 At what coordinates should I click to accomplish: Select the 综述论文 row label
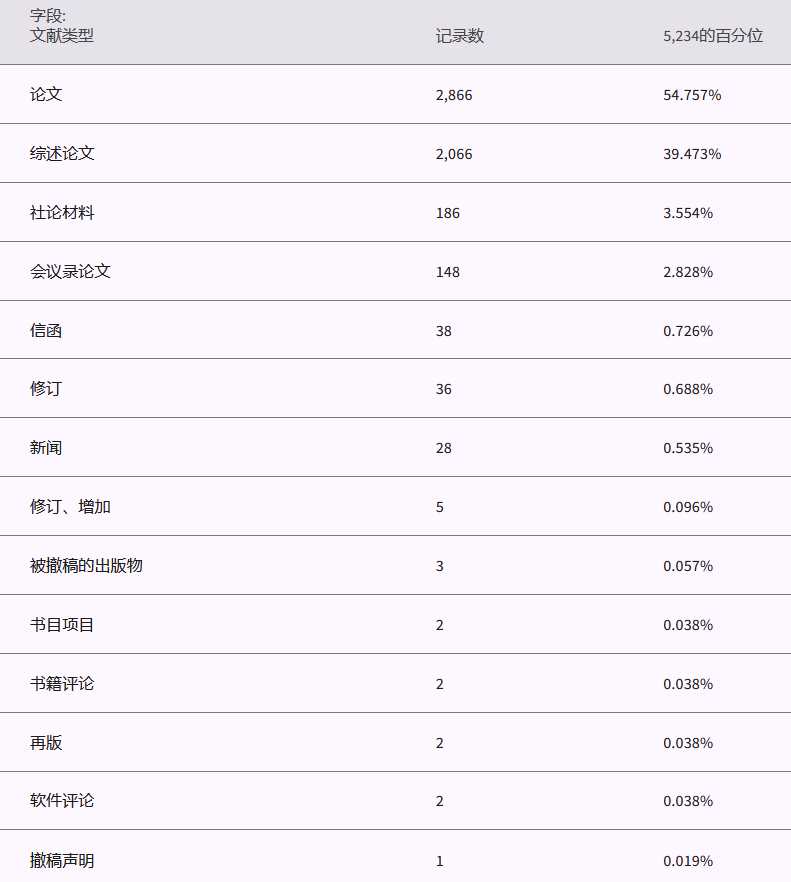(x=62, y=154)
